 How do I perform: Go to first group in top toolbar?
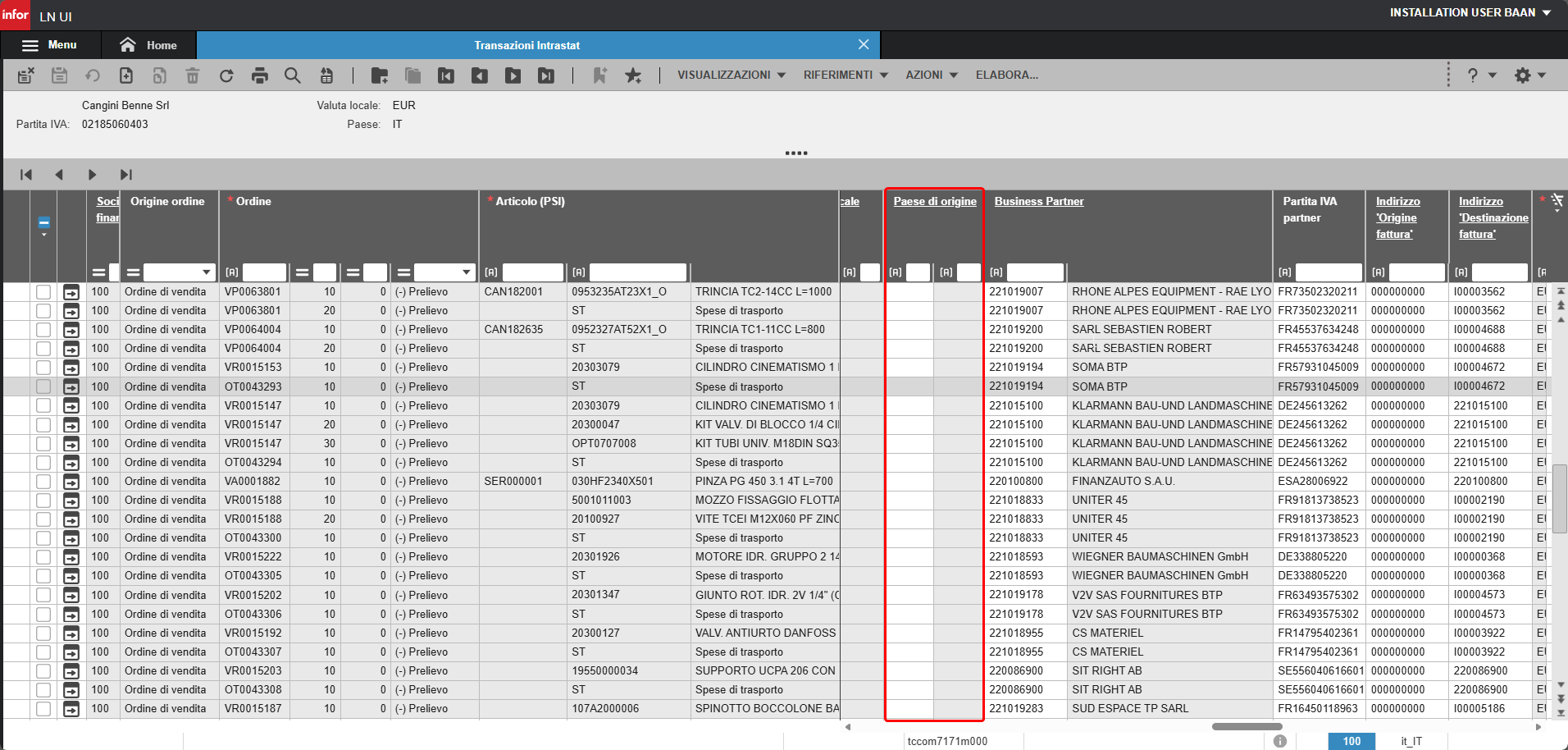[446, 75]
